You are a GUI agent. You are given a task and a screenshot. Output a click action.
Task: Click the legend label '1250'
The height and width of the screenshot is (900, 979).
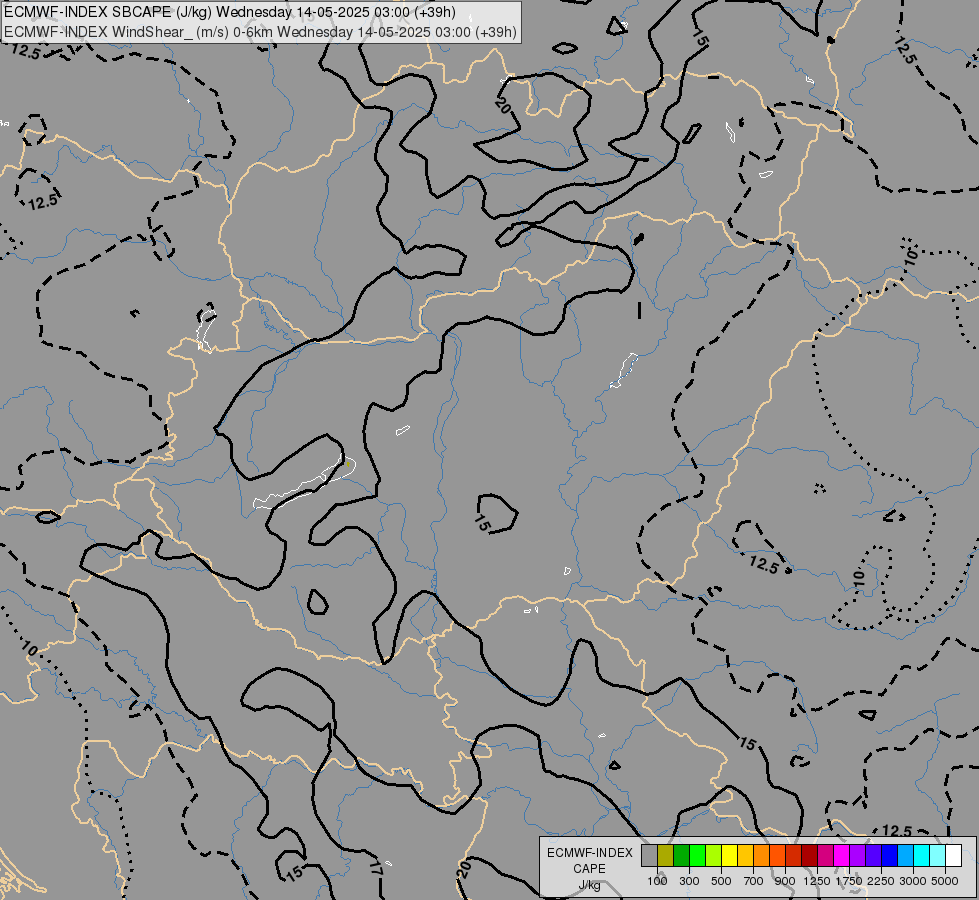click(817, 881)
